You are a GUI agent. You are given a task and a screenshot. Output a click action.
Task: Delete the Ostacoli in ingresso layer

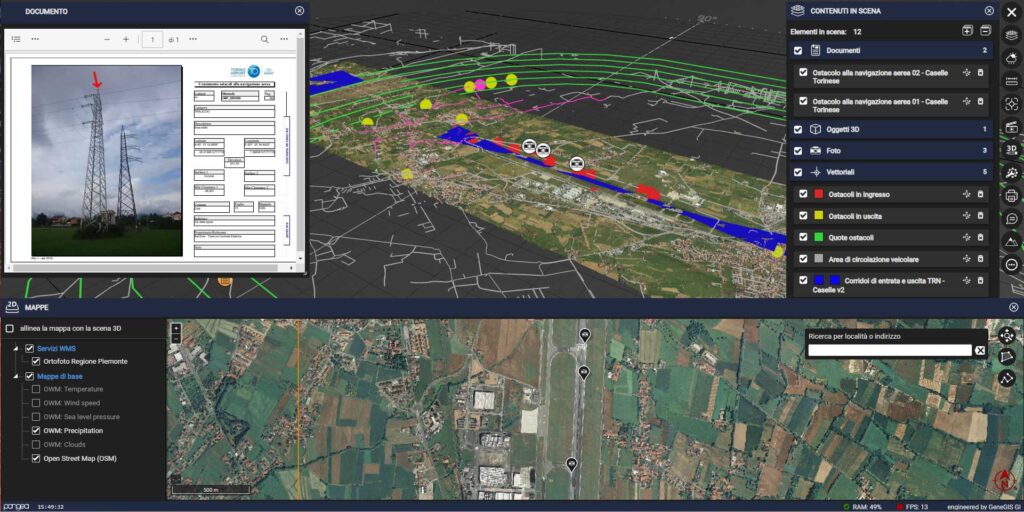pos(980,194)
